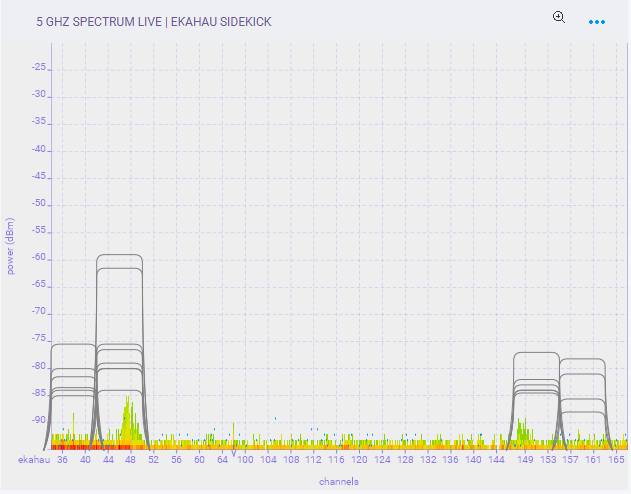Click the -25 dBm axis value
Viewport: 631px width, 494px height.
[x=39, y=67]
